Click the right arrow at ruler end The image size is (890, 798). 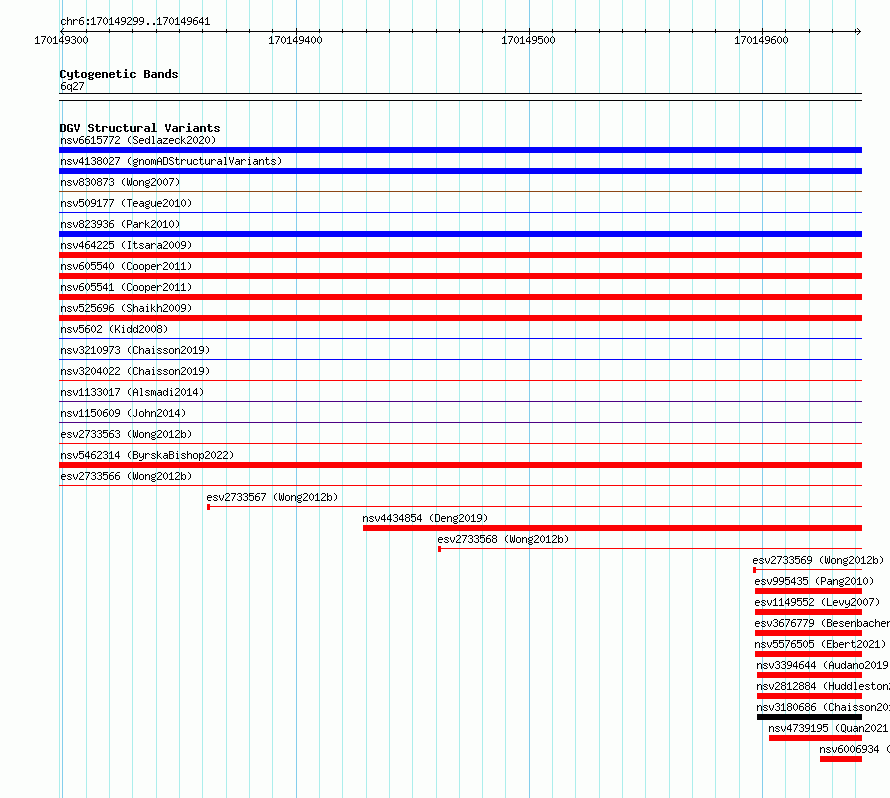pos(858,31)
